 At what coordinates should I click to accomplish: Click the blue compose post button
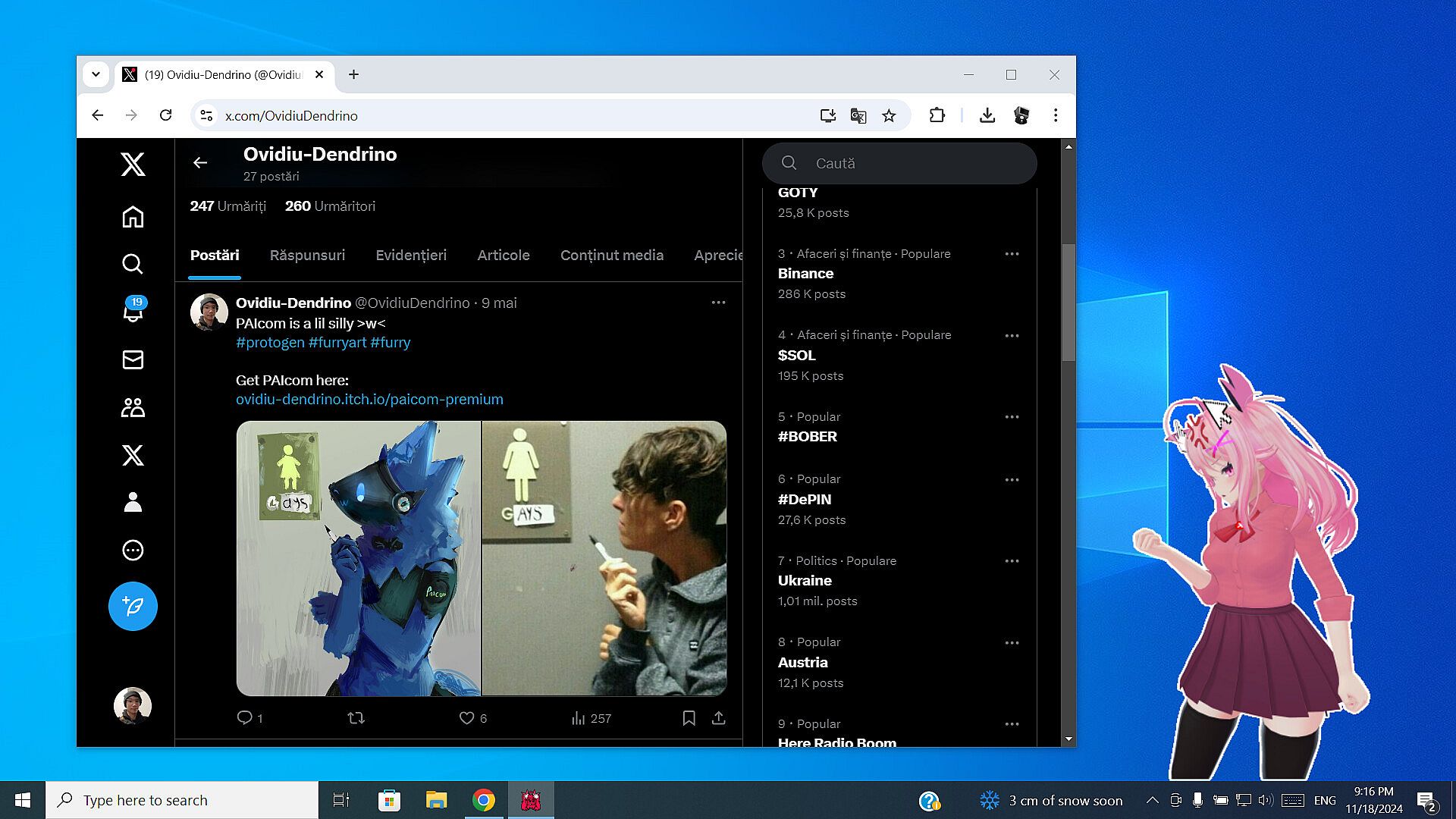[133, 606]
